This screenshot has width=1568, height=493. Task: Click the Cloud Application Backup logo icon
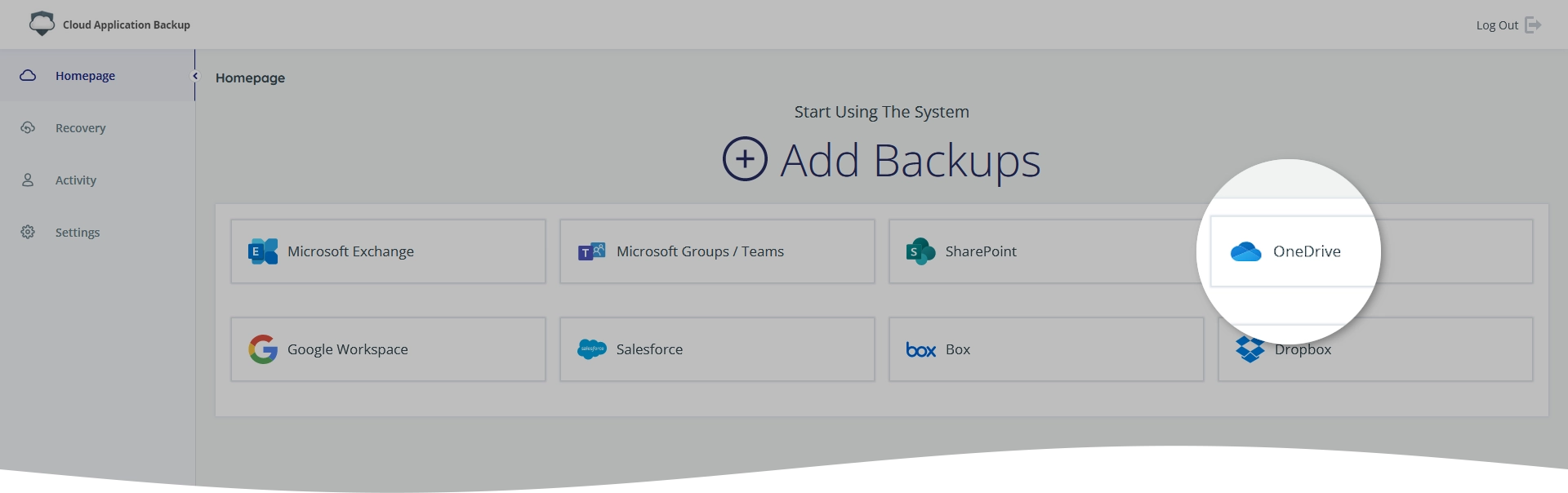coord(42,24)
